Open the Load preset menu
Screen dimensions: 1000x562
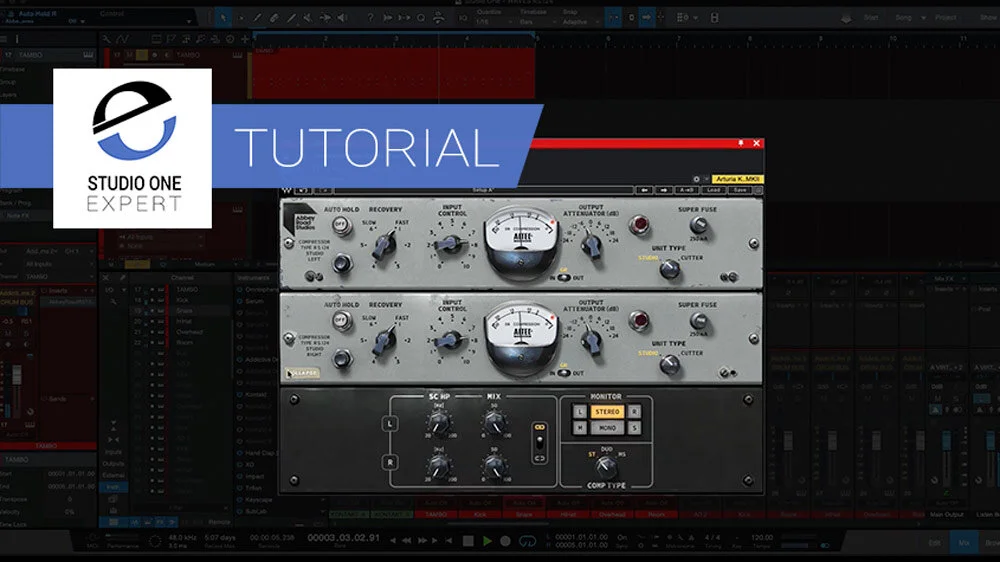714,190
